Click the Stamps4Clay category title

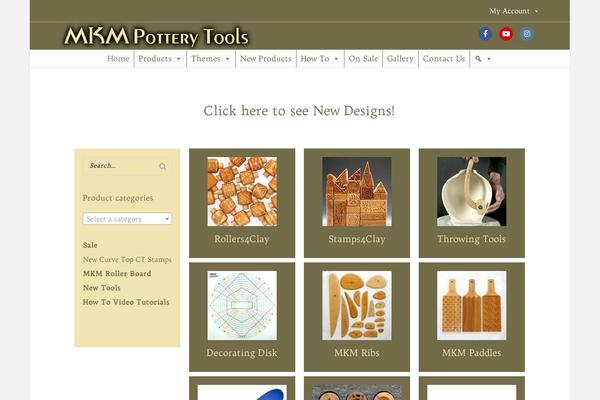[x=357, y=239]
